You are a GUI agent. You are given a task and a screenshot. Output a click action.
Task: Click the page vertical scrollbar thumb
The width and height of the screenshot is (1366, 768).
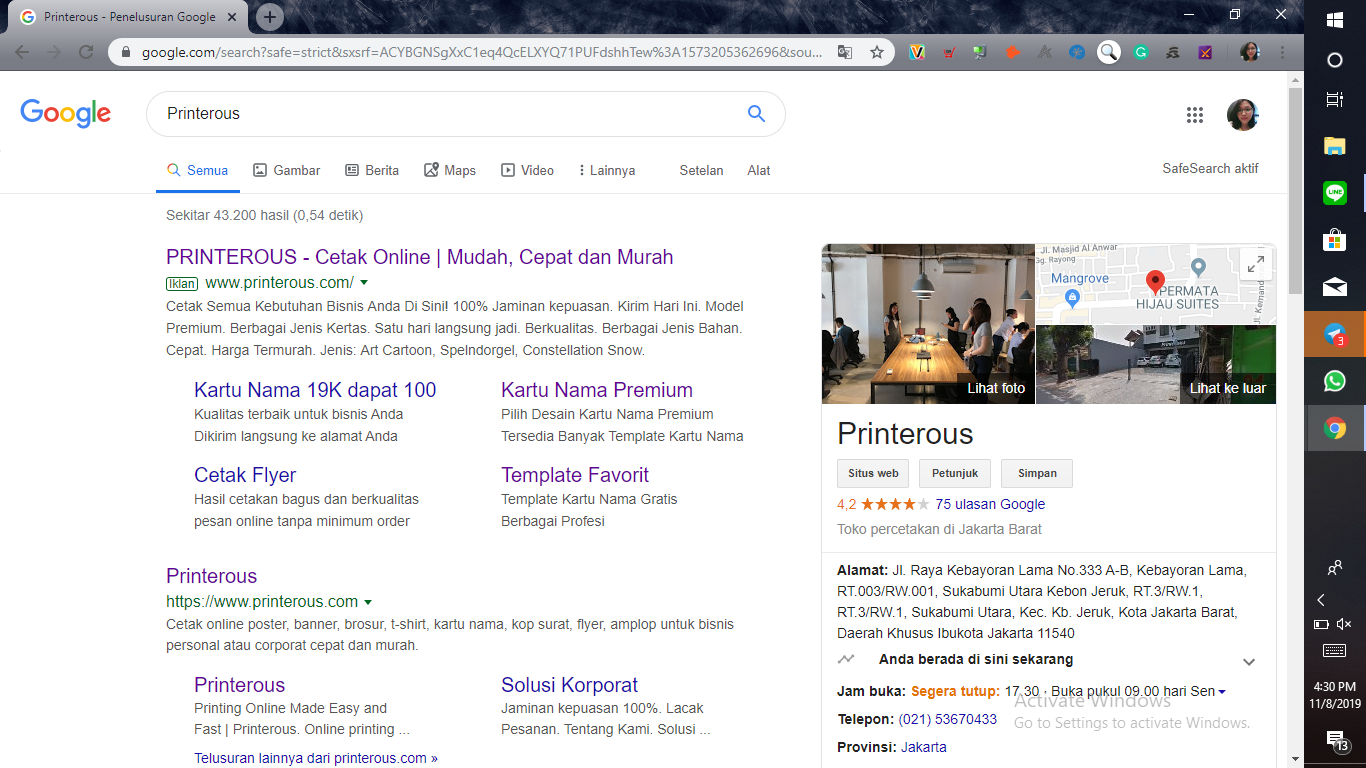(x=1296, y=190)
